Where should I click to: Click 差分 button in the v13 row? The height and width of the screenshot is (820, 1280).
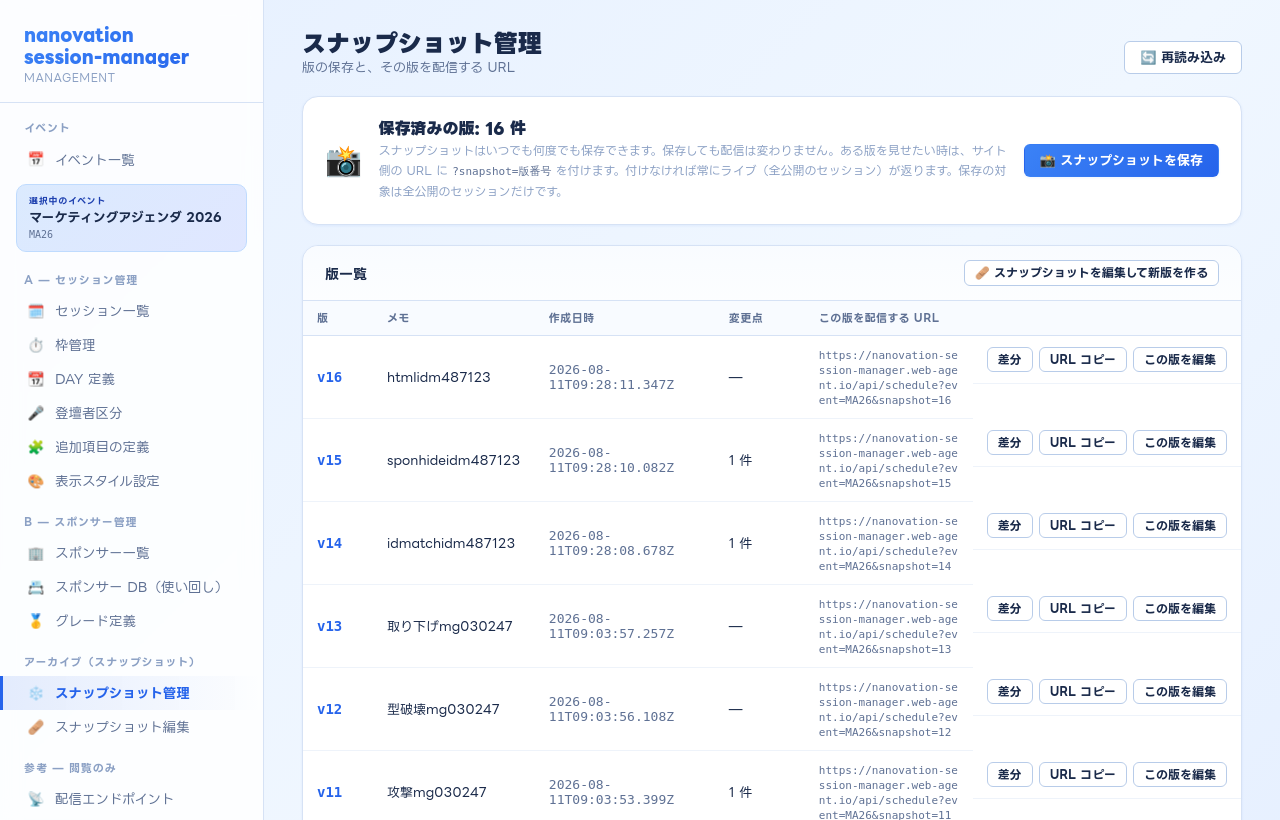pos(1010,609)
